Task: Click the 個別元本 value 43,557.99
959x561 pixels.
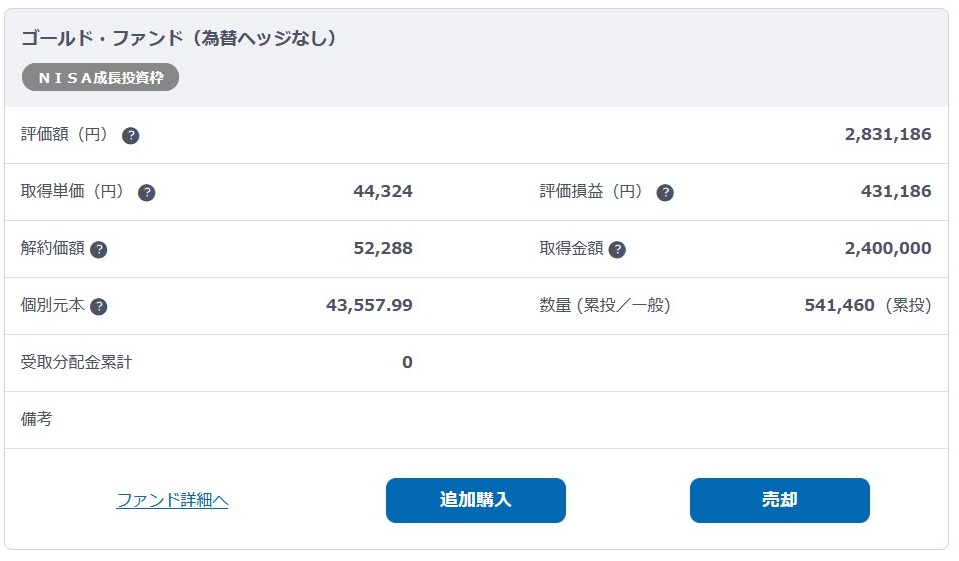Action: (369, 305)
